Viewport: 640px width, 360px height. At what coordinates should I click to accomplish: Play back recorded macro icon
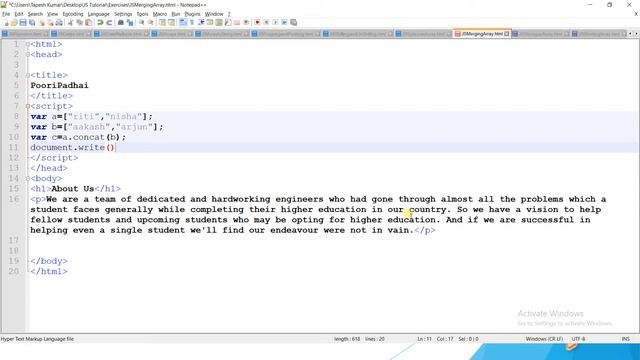[x=275, y=22]
